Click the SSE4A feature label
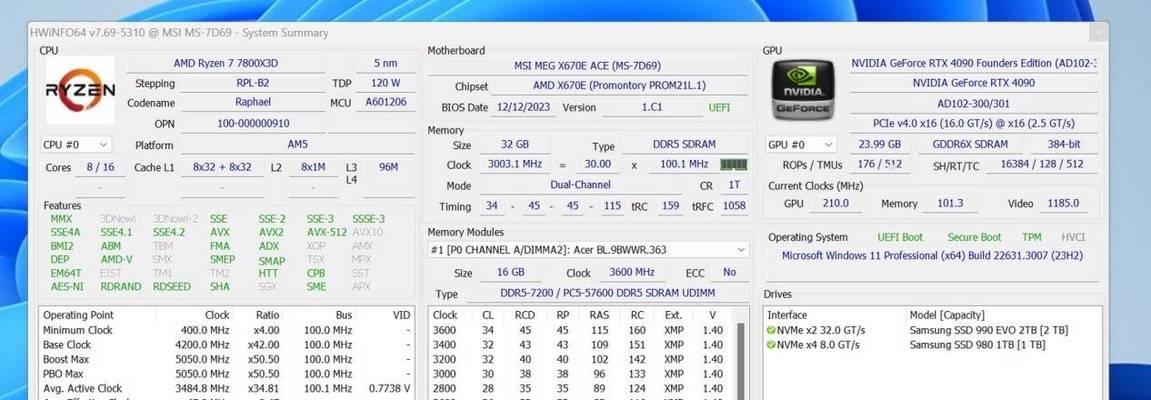Image resolution: width=1151 pixels, height=400 pixels. point(65,232)
